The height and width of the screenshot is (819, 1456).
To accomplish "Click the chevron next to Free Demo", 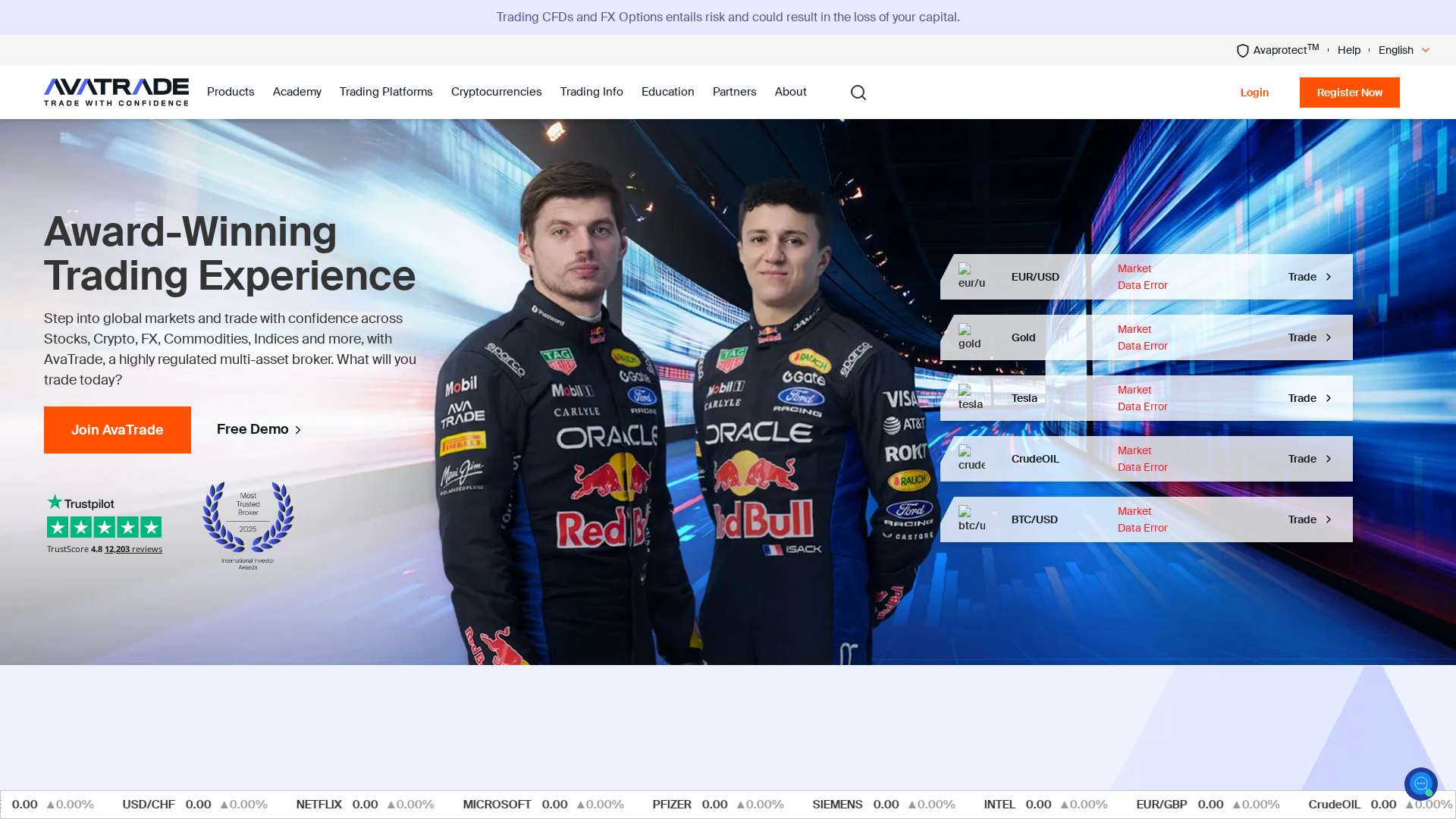I will [x=298, y=430].
